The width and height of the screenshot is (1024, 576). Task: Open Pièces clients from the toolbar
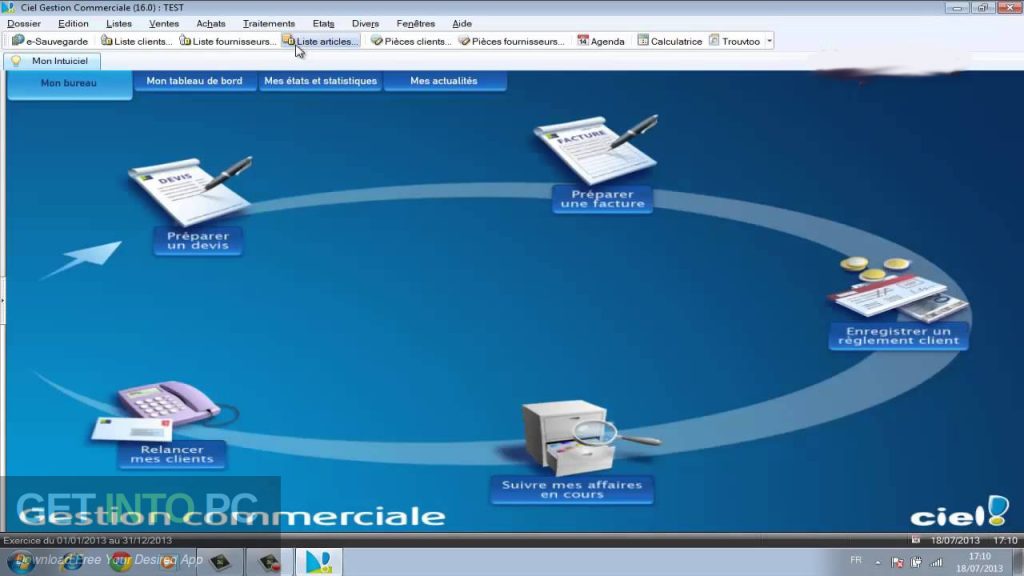pos(411,41)
